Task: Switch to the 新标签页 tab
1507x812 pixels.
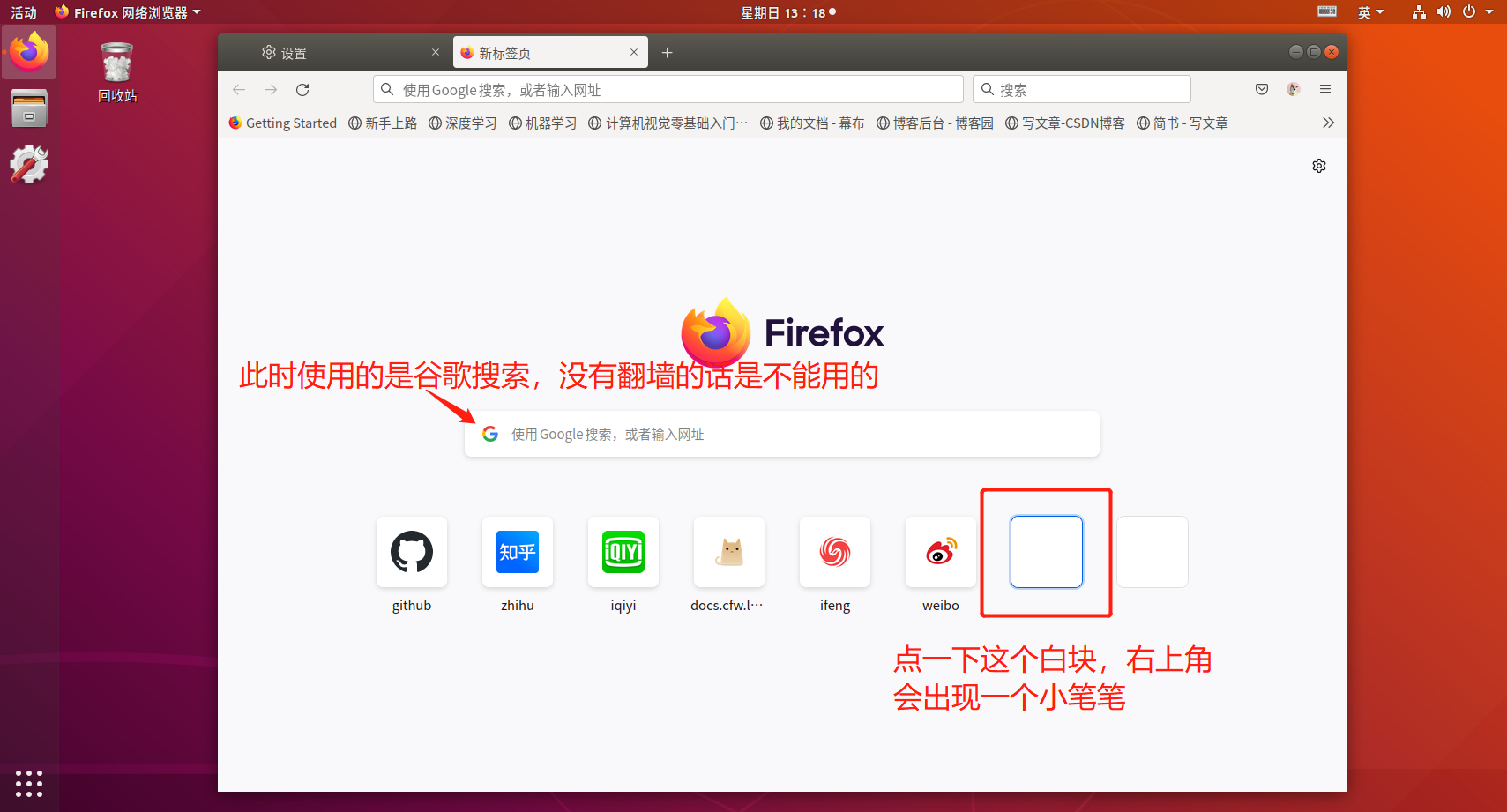Action: 550,53
